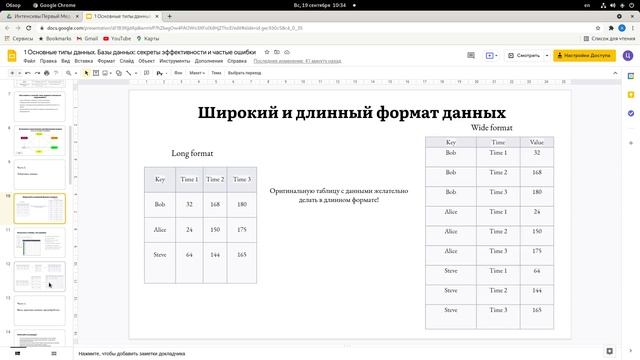The height and width of the screenshot is (360, 640).
Task: Open the Инструменты menu
Action: click(175, 61)
